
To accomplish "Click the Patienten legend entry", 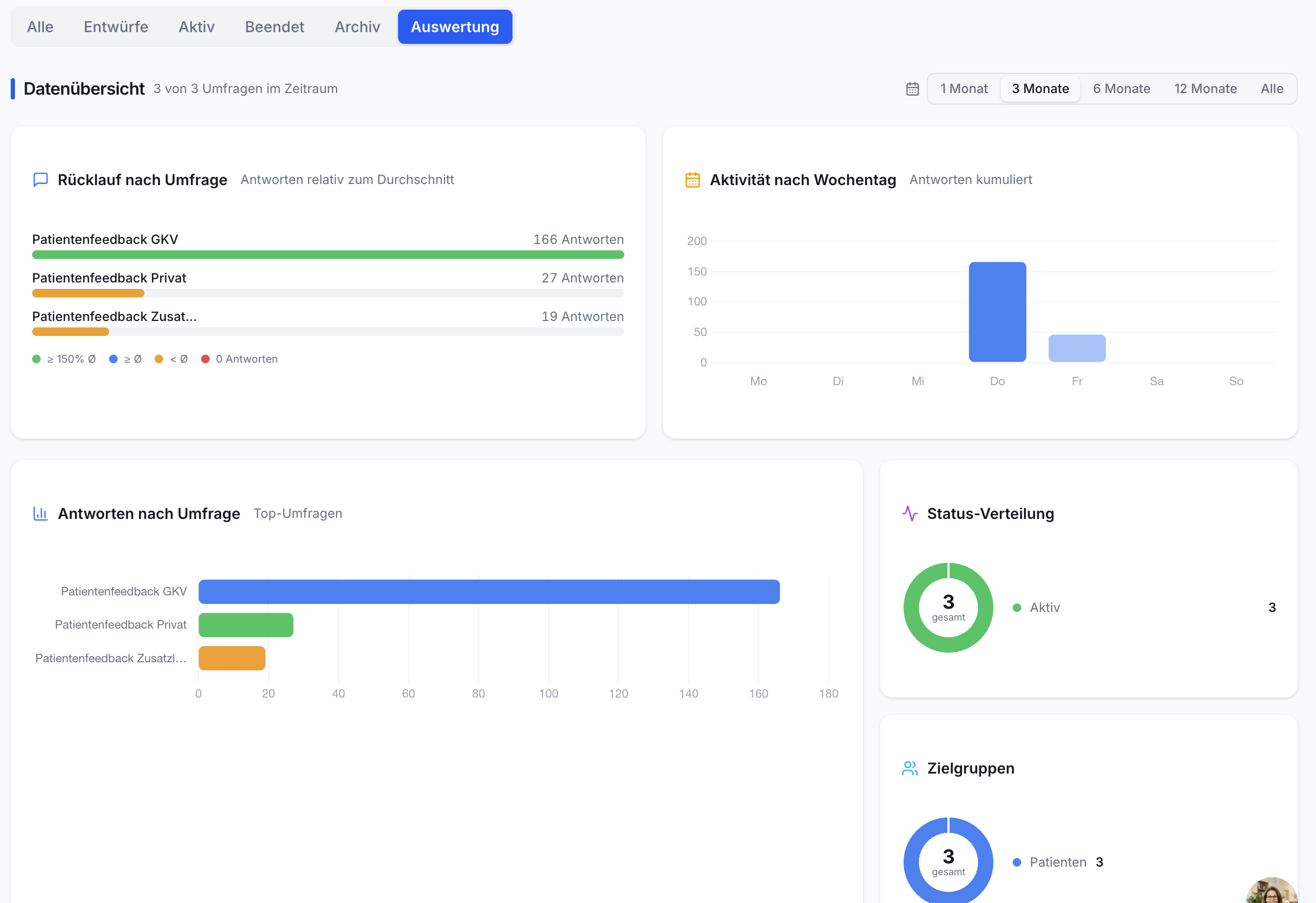I will pyautogui.click(x=1058, y=862).
